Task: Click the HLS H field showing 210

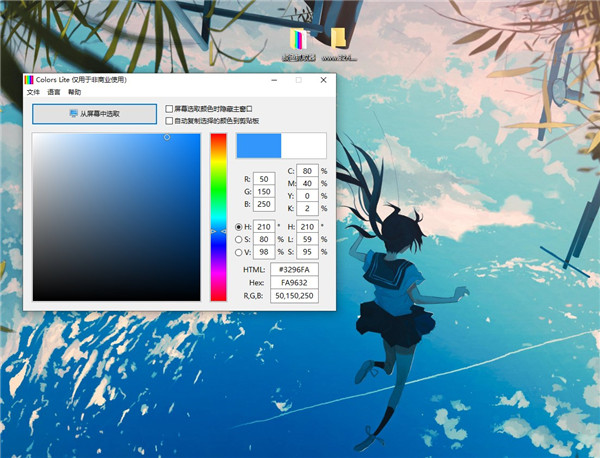Action: click(307, 227)
